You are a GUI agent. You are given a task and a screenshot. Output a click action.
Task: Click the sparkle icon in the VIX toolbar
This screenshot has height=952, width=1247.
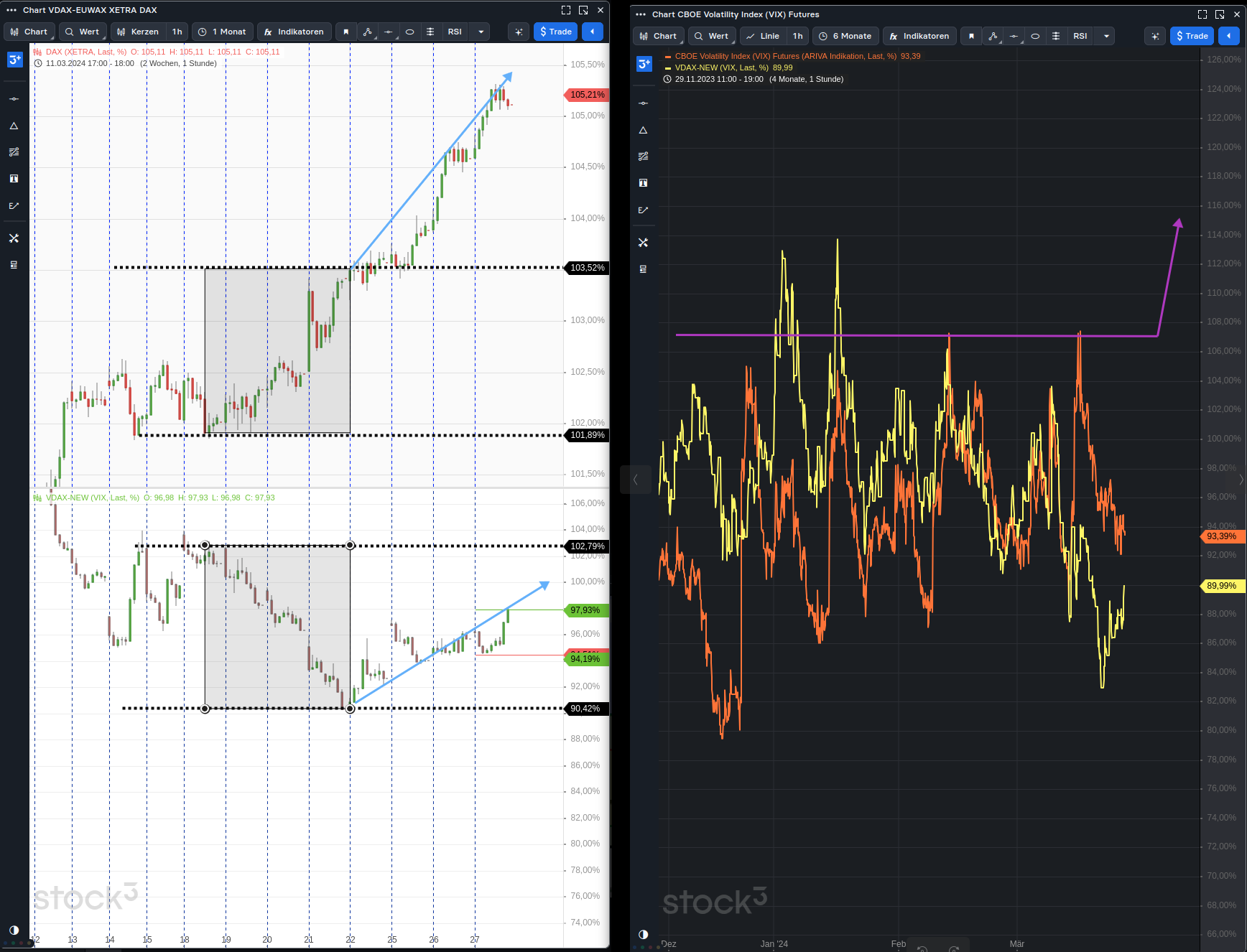point(1155,36)
